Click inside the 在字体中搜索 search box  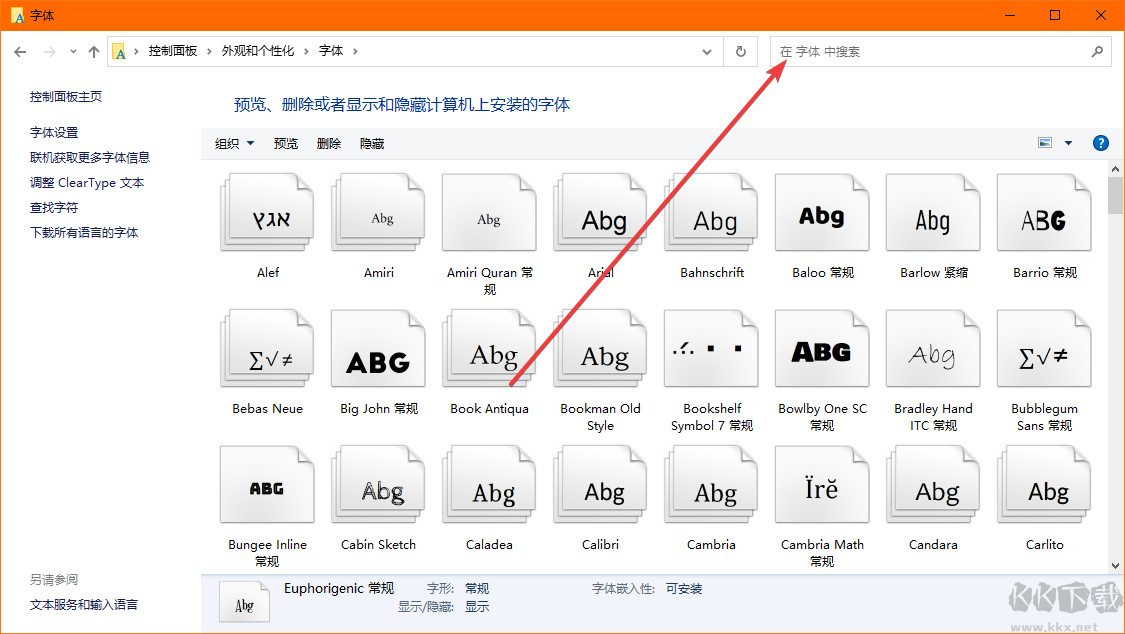point(930,51)
